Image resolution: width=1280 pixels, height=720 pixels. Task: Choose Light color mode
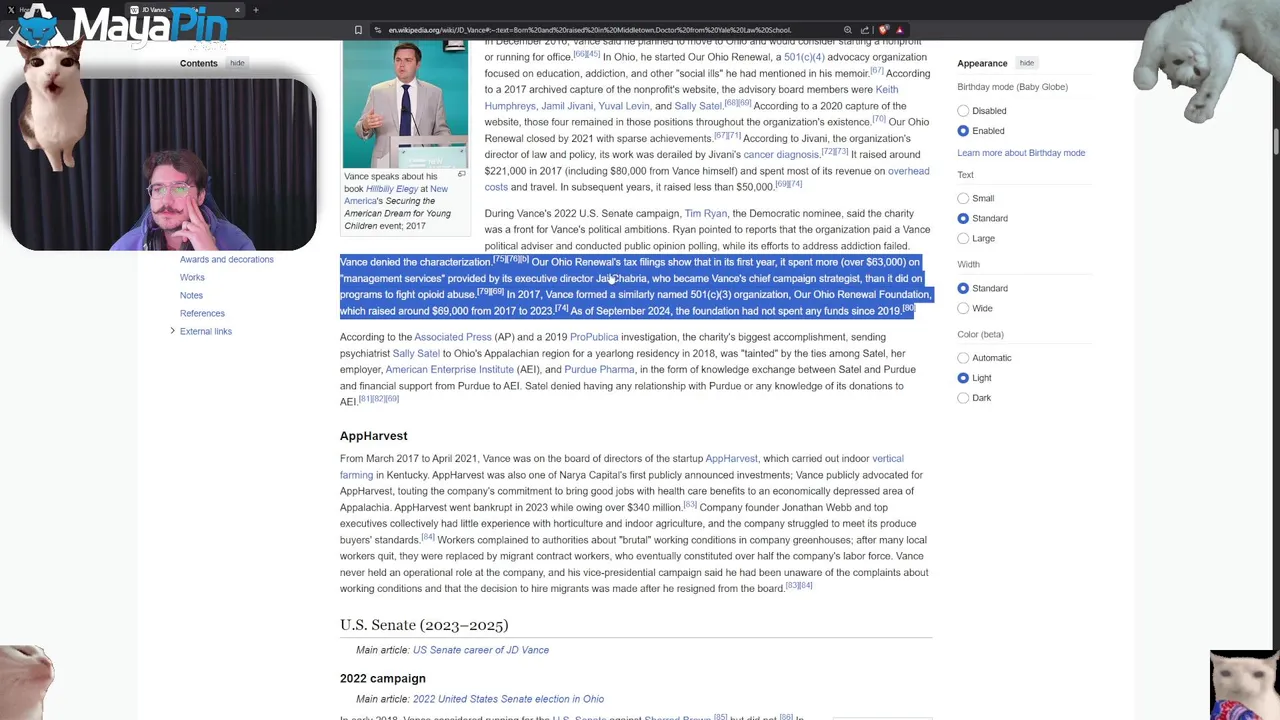(963, 378)
